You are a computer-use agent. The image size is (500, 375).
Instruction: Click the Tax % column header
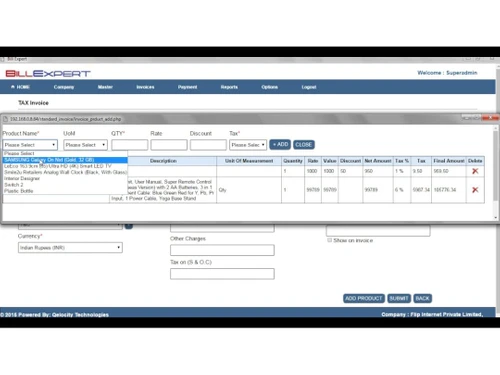(402, 161)
